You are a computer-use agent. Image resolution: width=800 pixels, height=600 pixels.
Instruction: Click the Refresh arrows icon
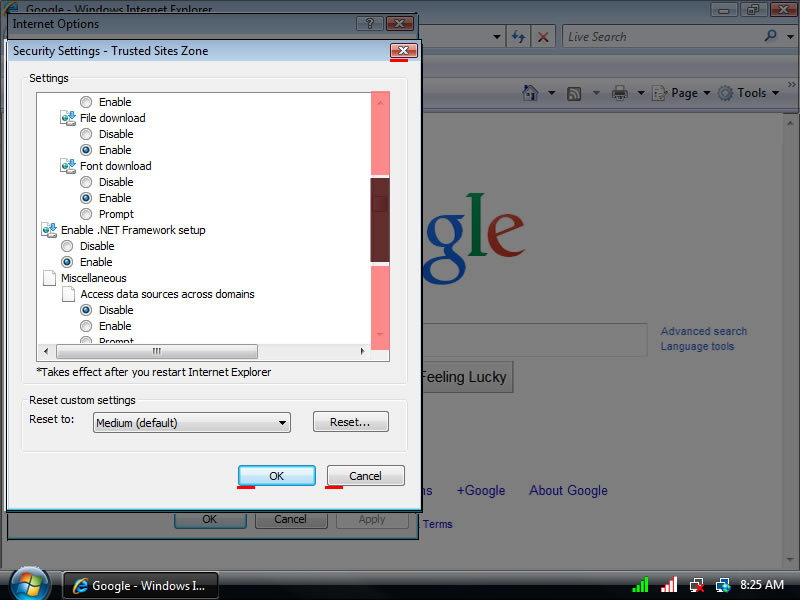(518, 37)
